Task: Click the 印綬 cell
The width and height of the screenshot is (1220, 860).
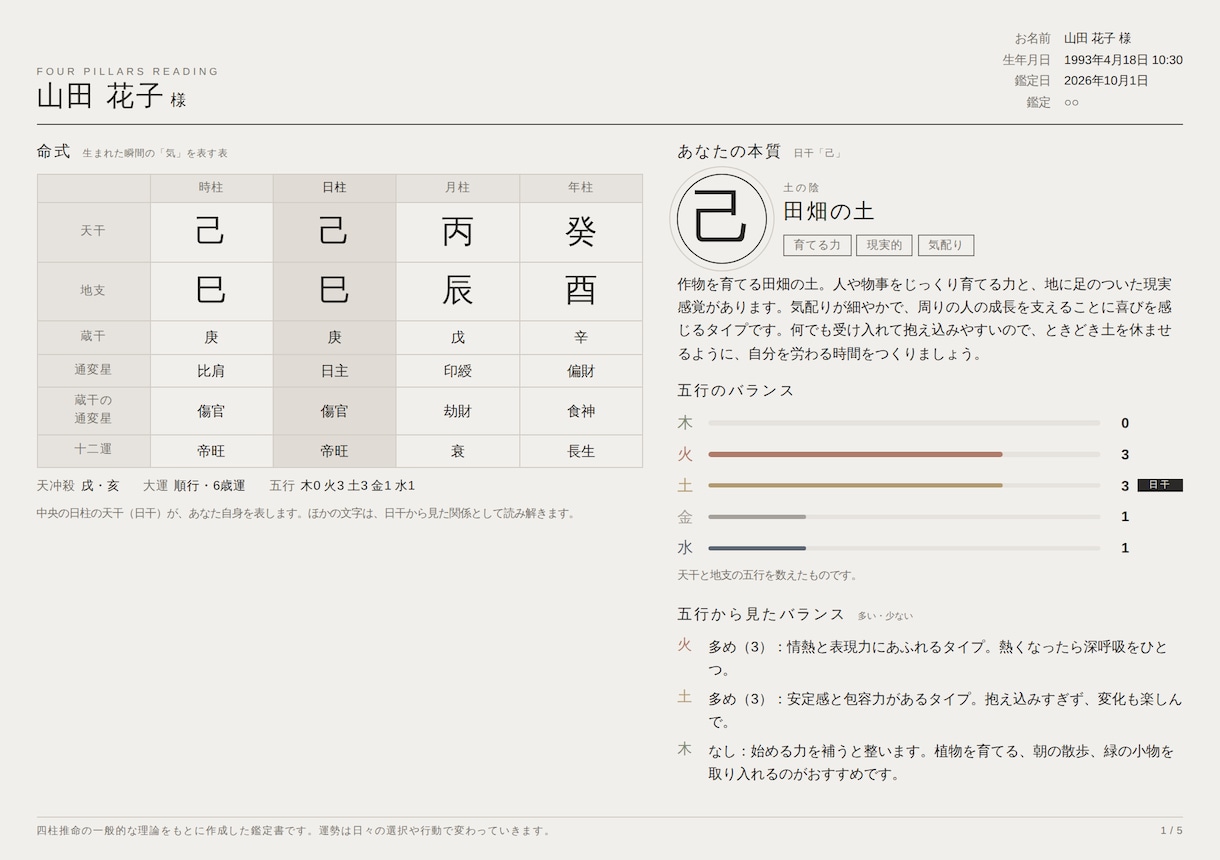Action: click(x=457, y=371)
